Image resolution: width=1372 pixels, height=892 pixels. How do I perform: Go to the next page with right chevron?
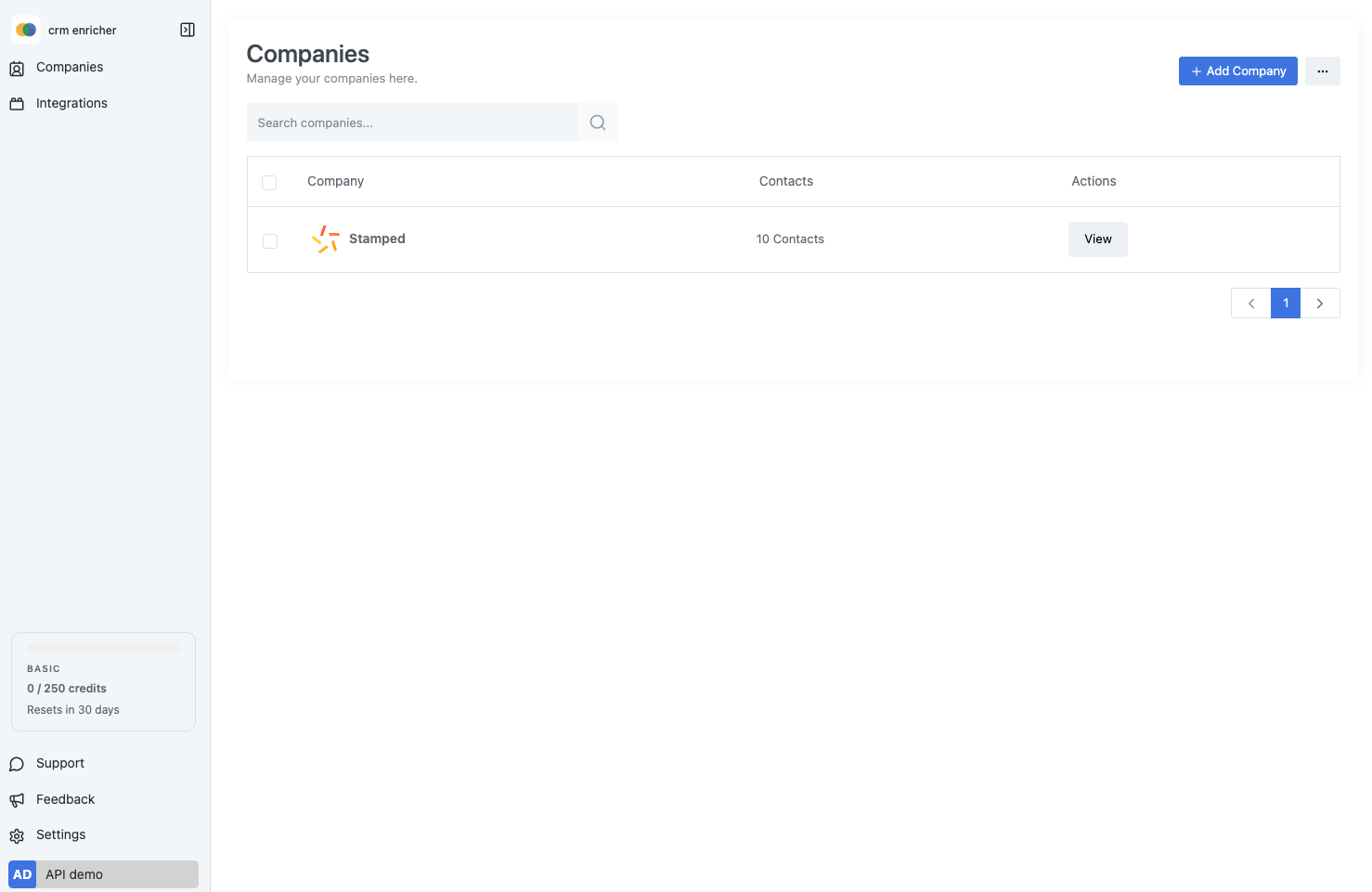tap(1319, 304)
